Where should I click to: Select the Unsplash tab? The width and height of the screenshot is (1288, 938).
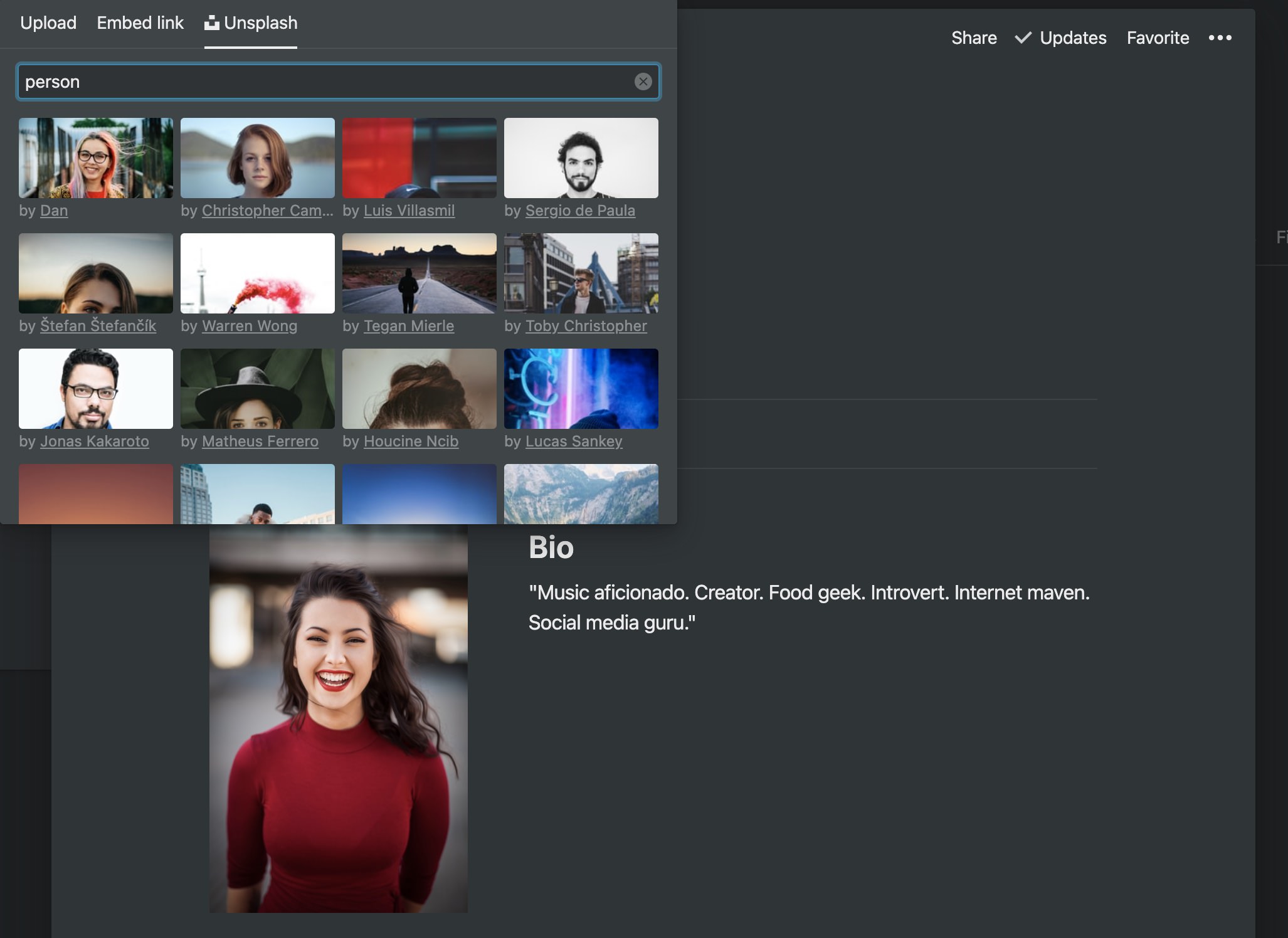251,23
